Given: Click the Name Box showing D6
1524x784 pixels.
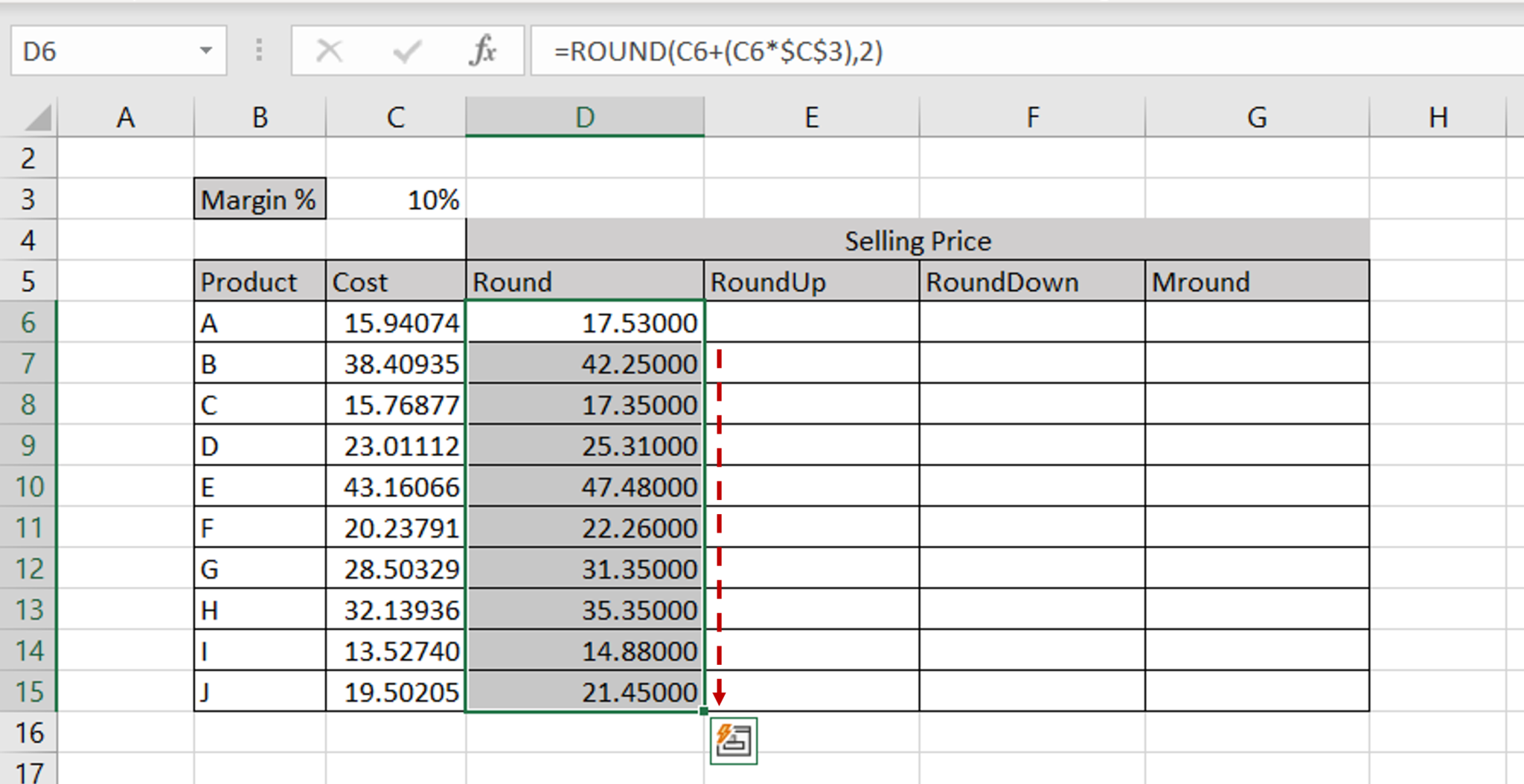Looking at the screenshot, I should click(118, 51).
